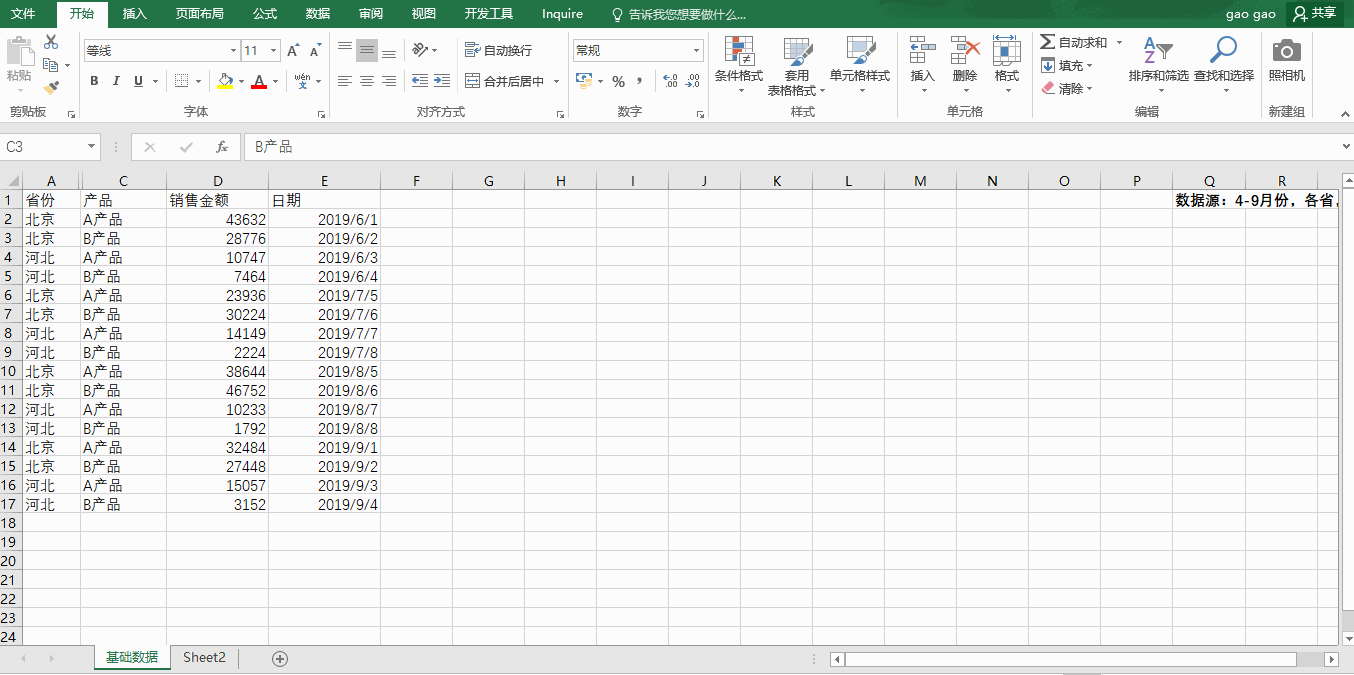Switch to the 开发工具 tab
Viewport: 1354px width, 675px height.
[489, 14]
